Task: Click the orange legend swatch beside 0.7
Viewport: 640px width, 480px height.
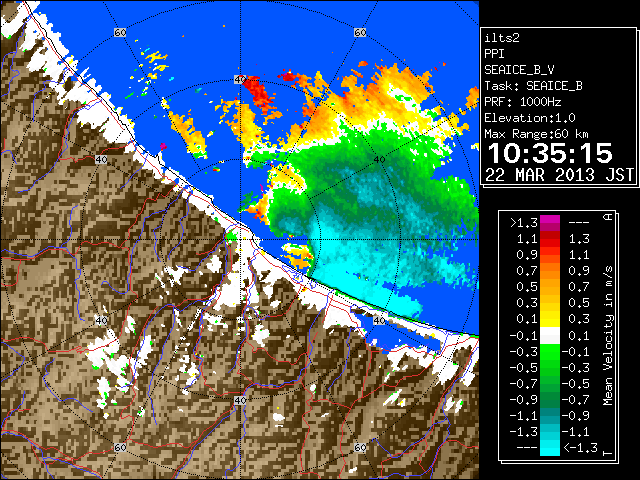Action: [x=550, y=271]
